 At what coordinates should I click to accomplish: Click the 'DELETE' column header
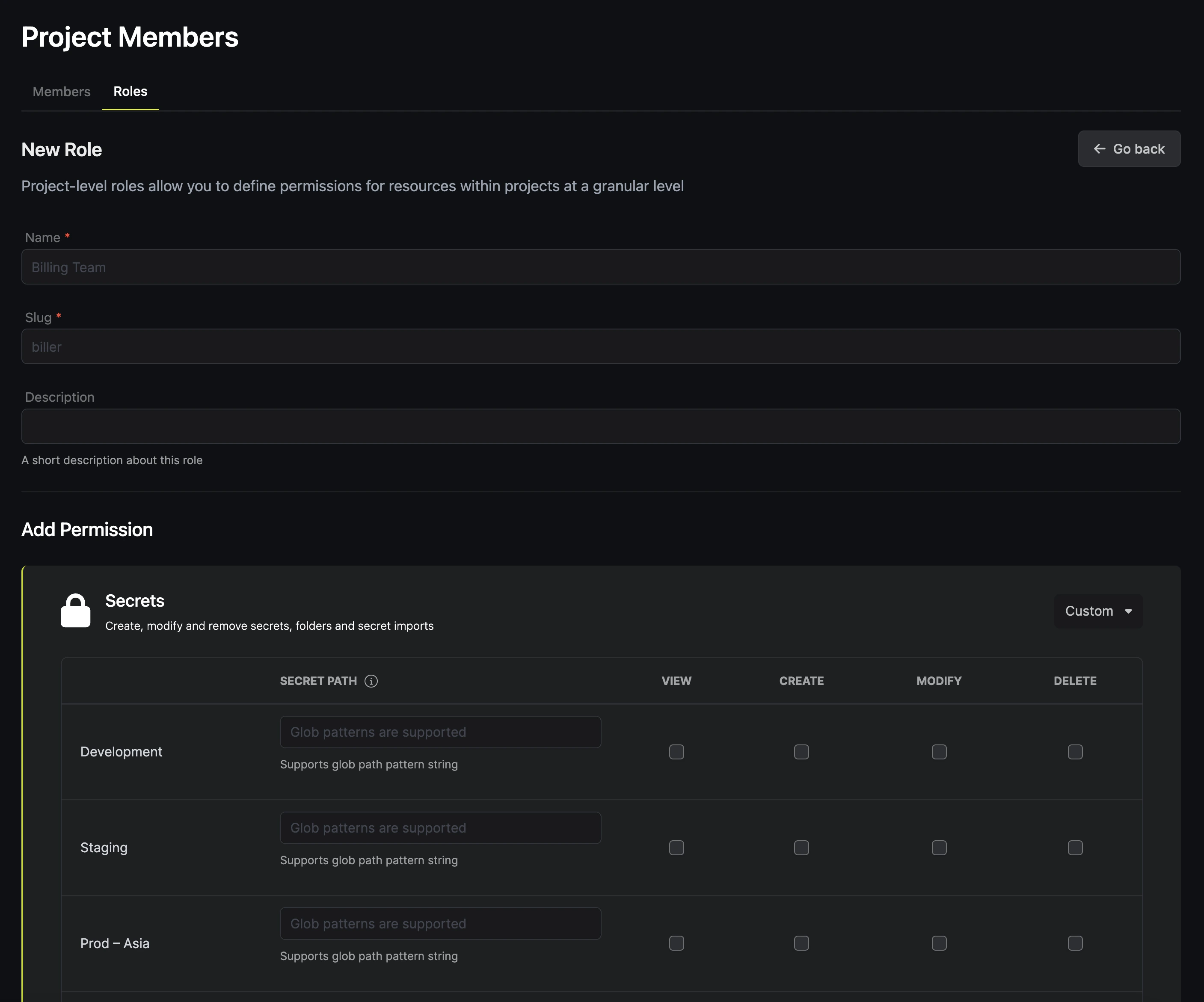(x=1075, y=681)
